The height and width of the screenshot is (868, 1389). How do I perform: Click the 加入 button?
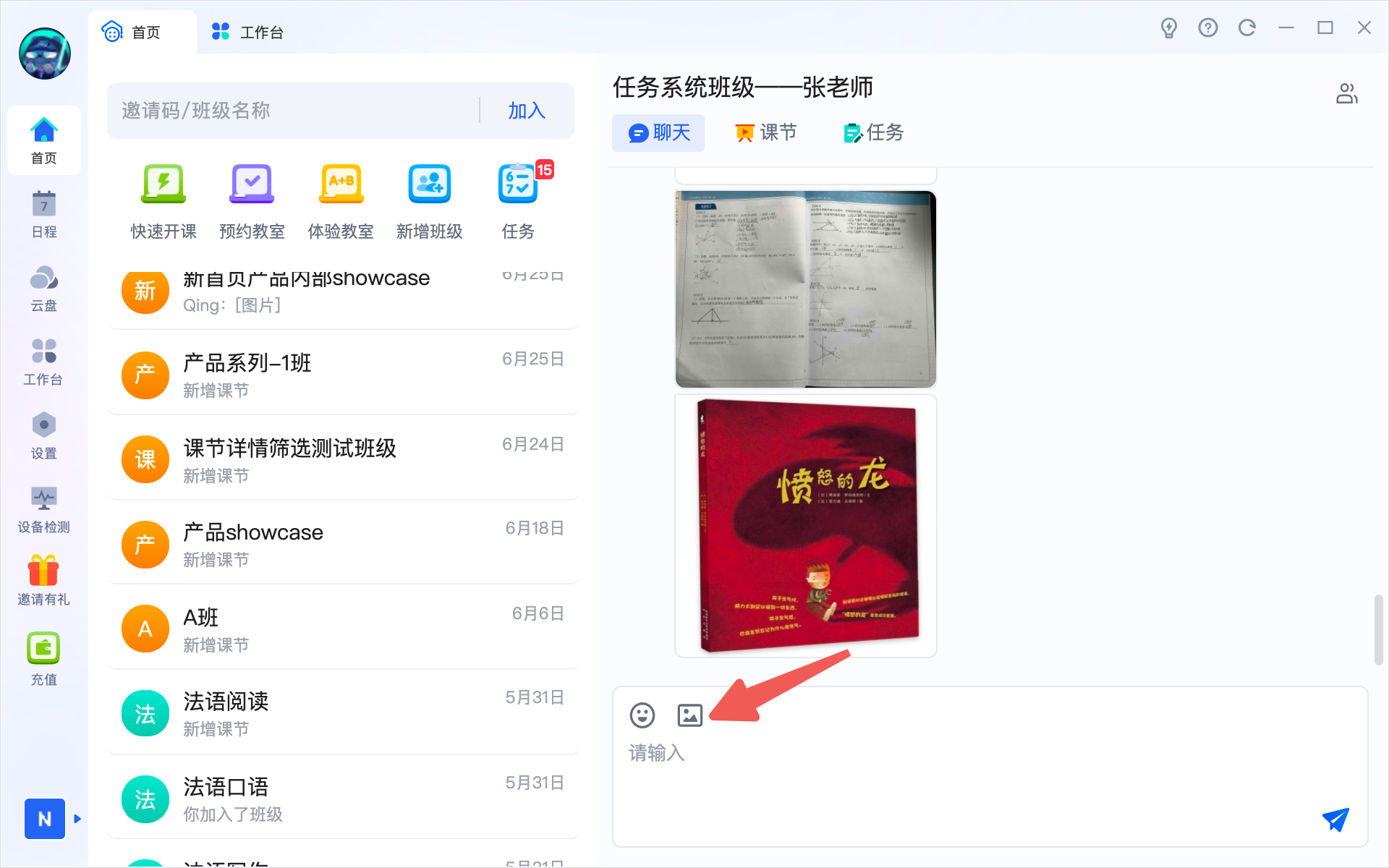(x=527, y=111)
